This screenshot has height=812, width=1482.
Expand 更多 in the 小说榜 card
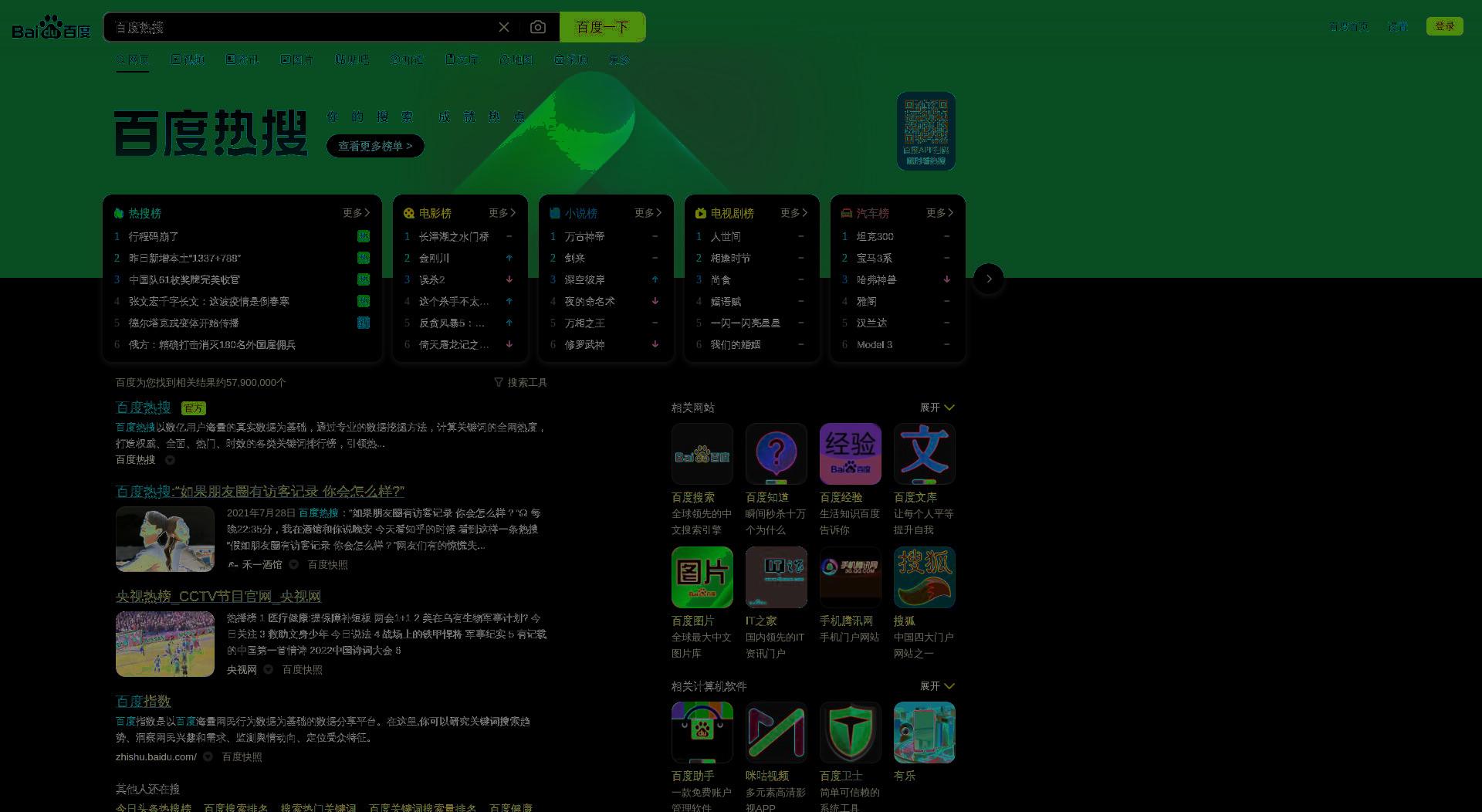648,213
